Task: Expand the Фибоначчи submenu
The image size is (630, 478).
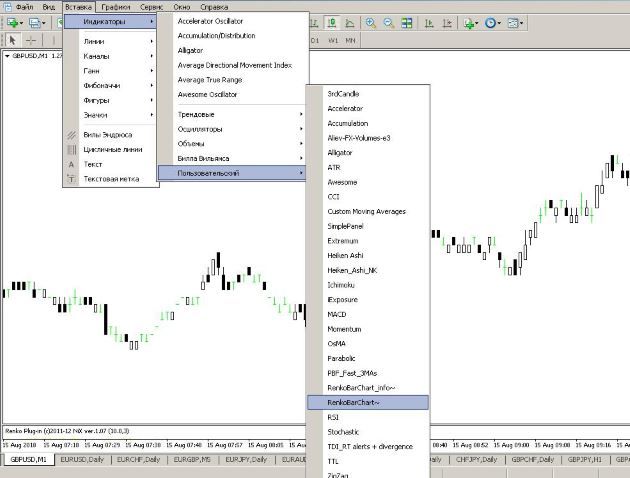Action: [x=110, y=86]
